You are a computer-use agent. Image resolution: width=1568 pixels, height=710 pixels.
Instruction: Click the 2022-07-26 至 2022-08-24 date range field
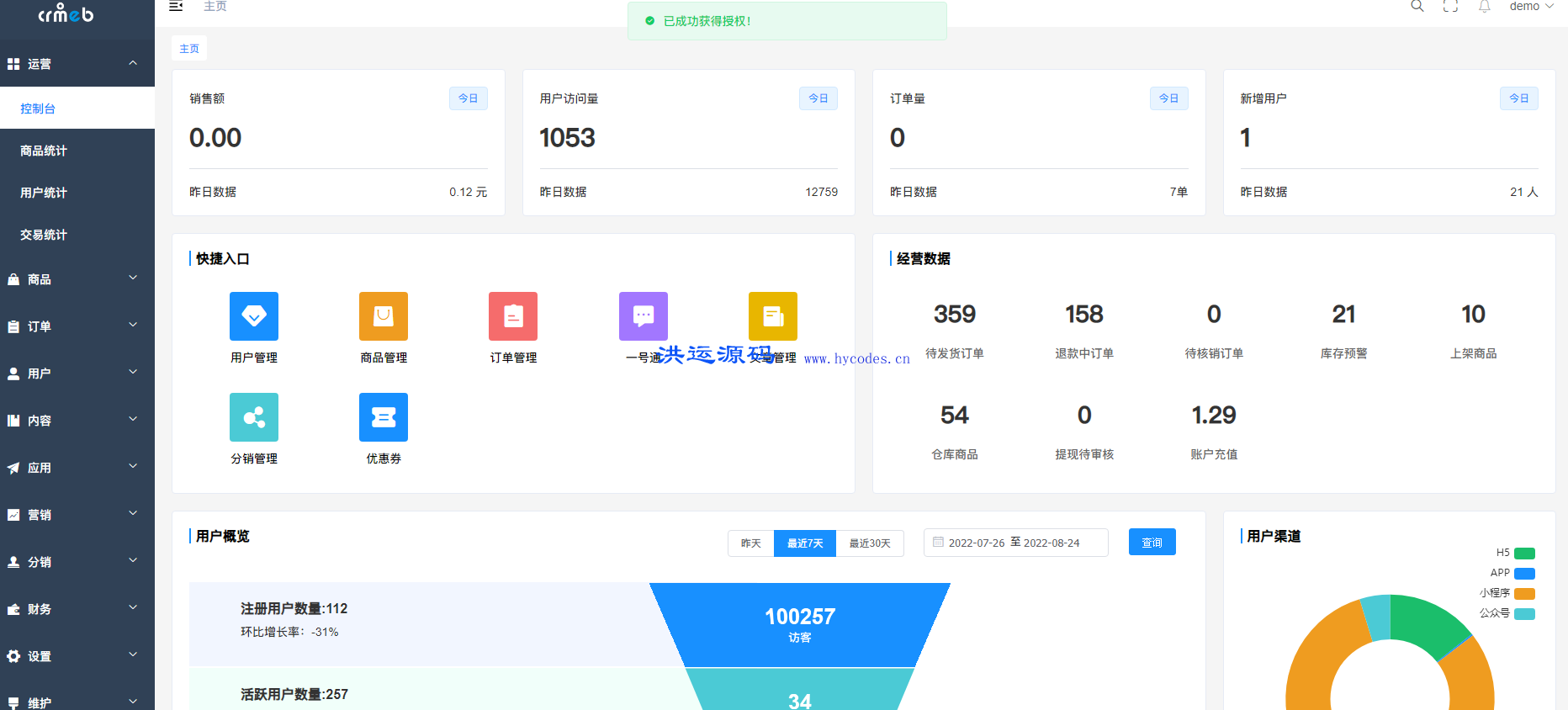tap(1016, 543)
